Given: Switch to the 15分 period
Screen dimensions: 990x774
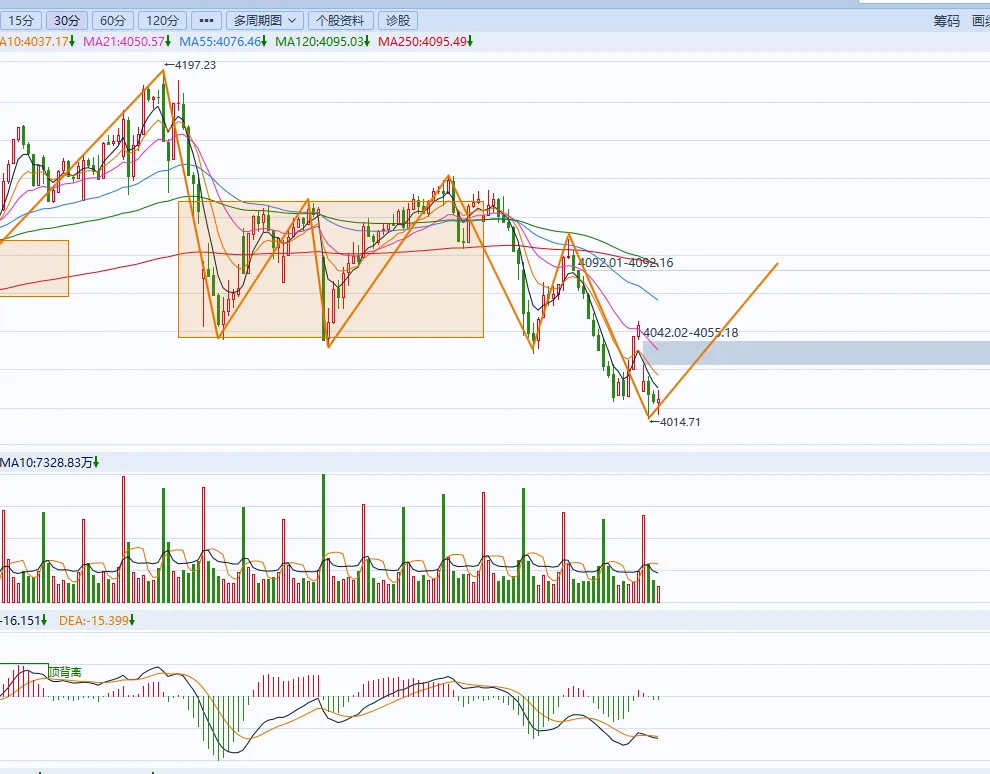Looking at the screenshot, I should point(20,21).
